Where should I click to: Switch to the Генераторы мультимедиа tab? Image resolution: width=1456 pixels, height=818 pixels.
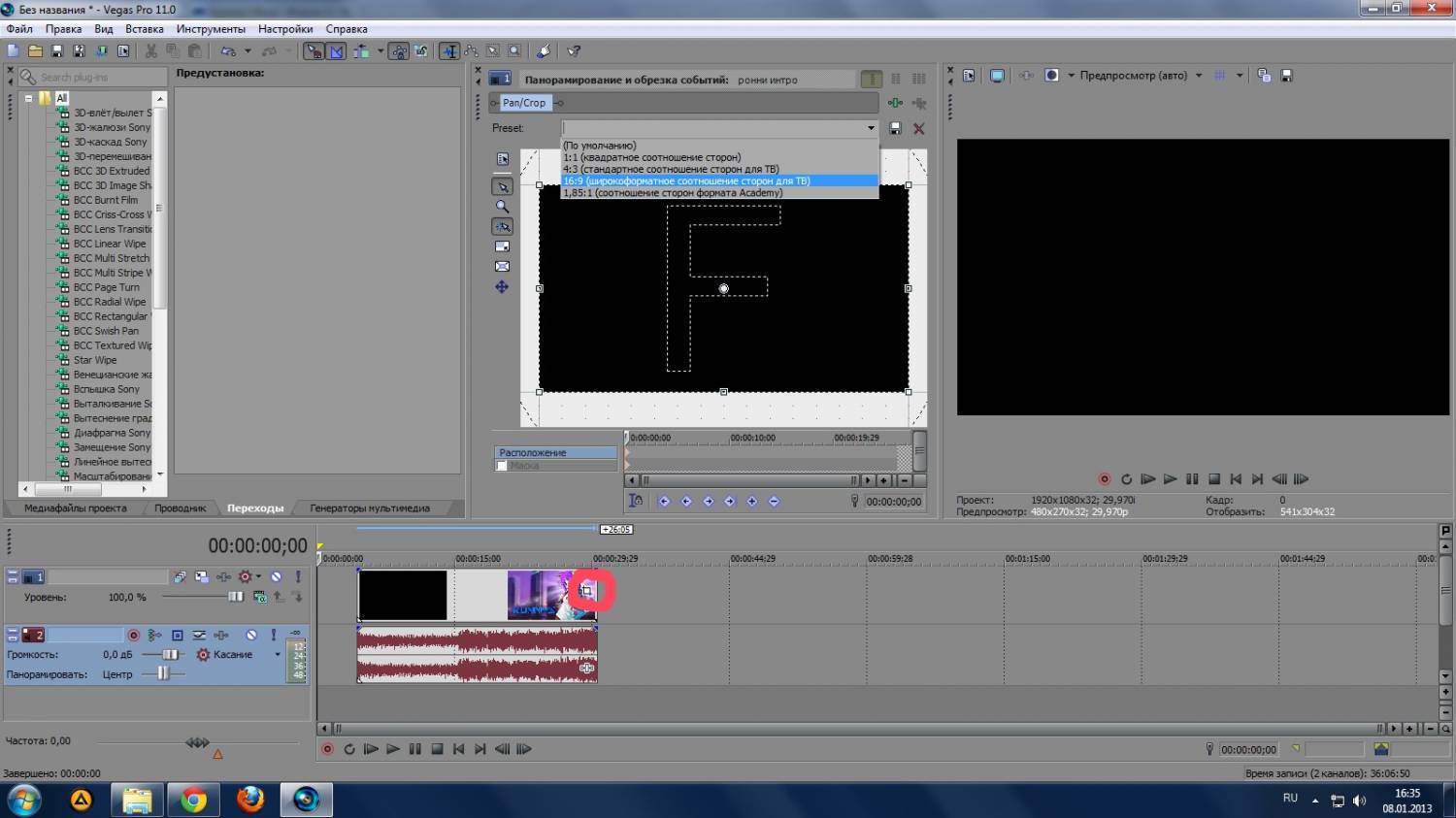coord(369,507)
